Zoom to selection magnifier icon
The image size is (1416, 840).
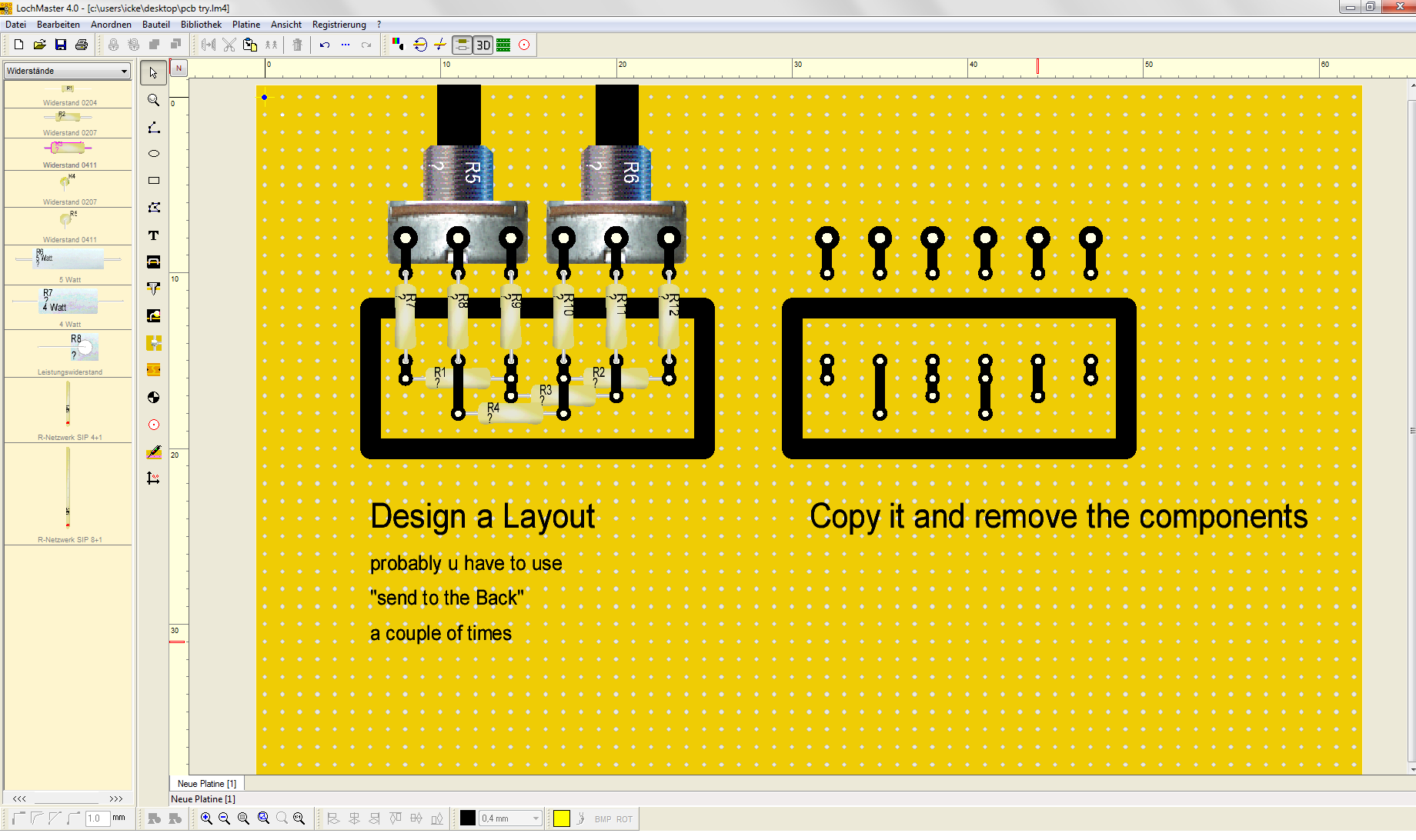point(263,818)
